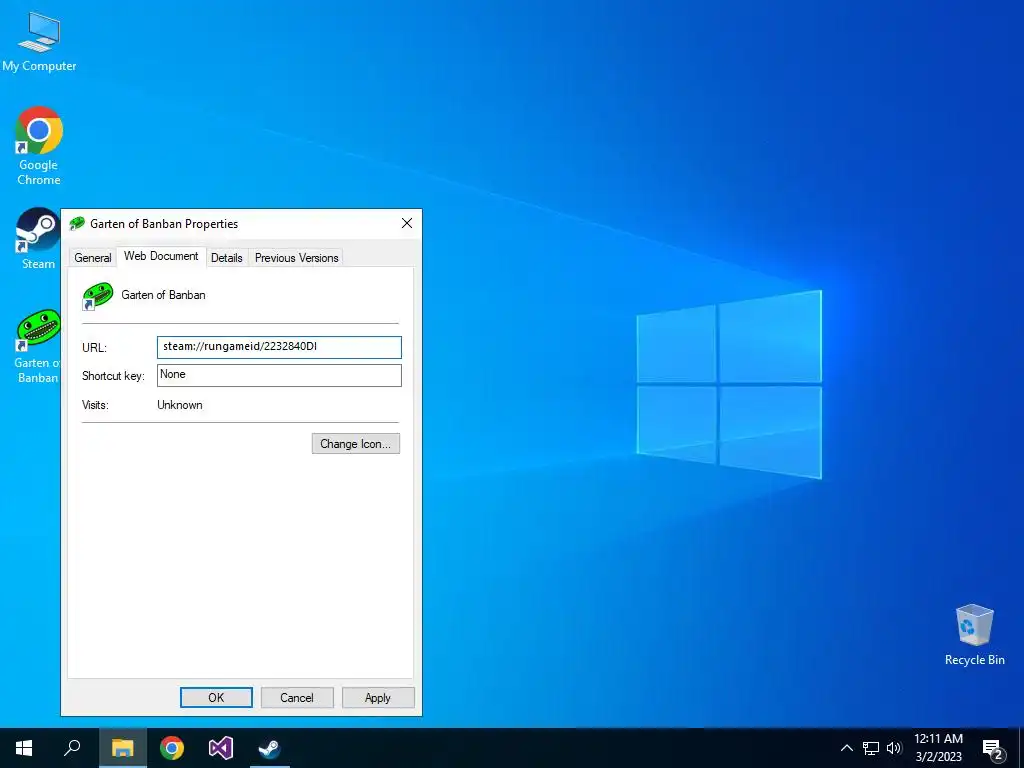Select the Google Chrome desktop shortcut
The image size is (1024, 768).
click(39, 146)
